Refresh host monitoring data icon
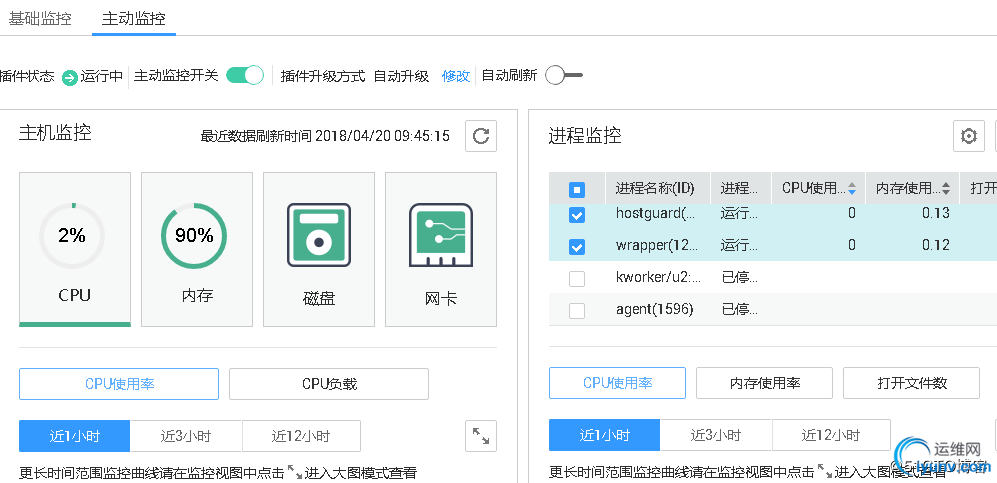 [x=481, y=136]
